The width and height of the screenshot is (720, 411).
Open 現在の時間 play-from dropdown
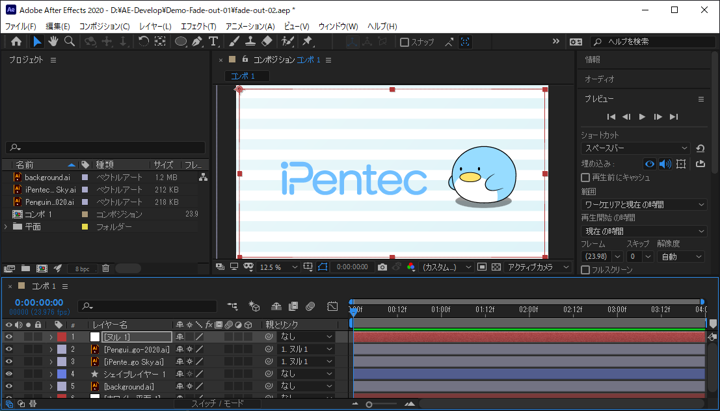coord(644,231)
